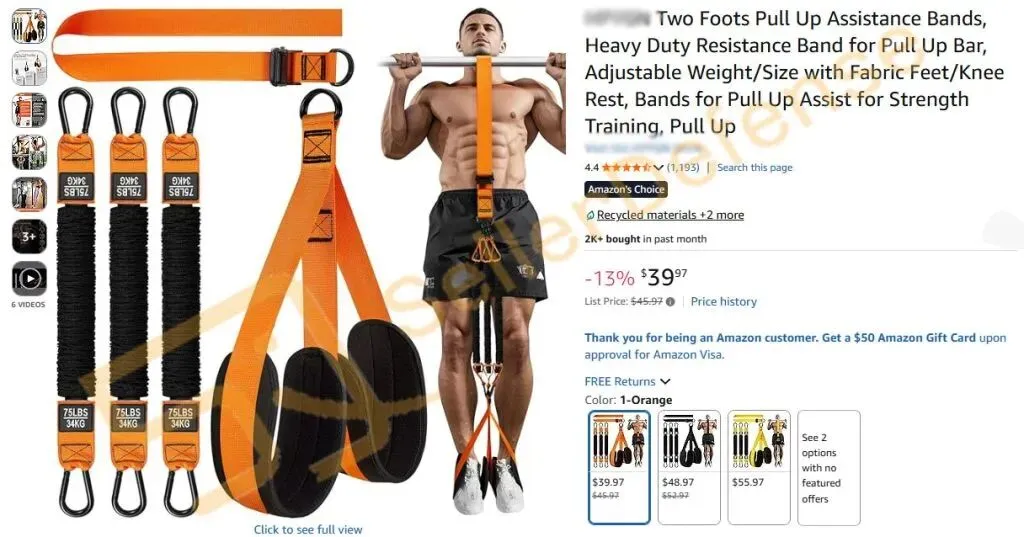
Task: Choose the black color option at $48.97
Action: tap(689, 468)
